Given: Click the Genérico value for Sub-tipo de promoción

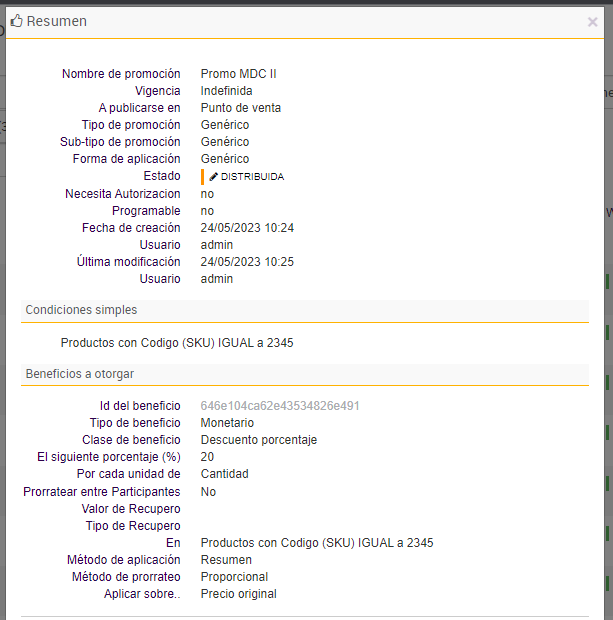Looking at the screenshot, I should [x=225, y=142].
